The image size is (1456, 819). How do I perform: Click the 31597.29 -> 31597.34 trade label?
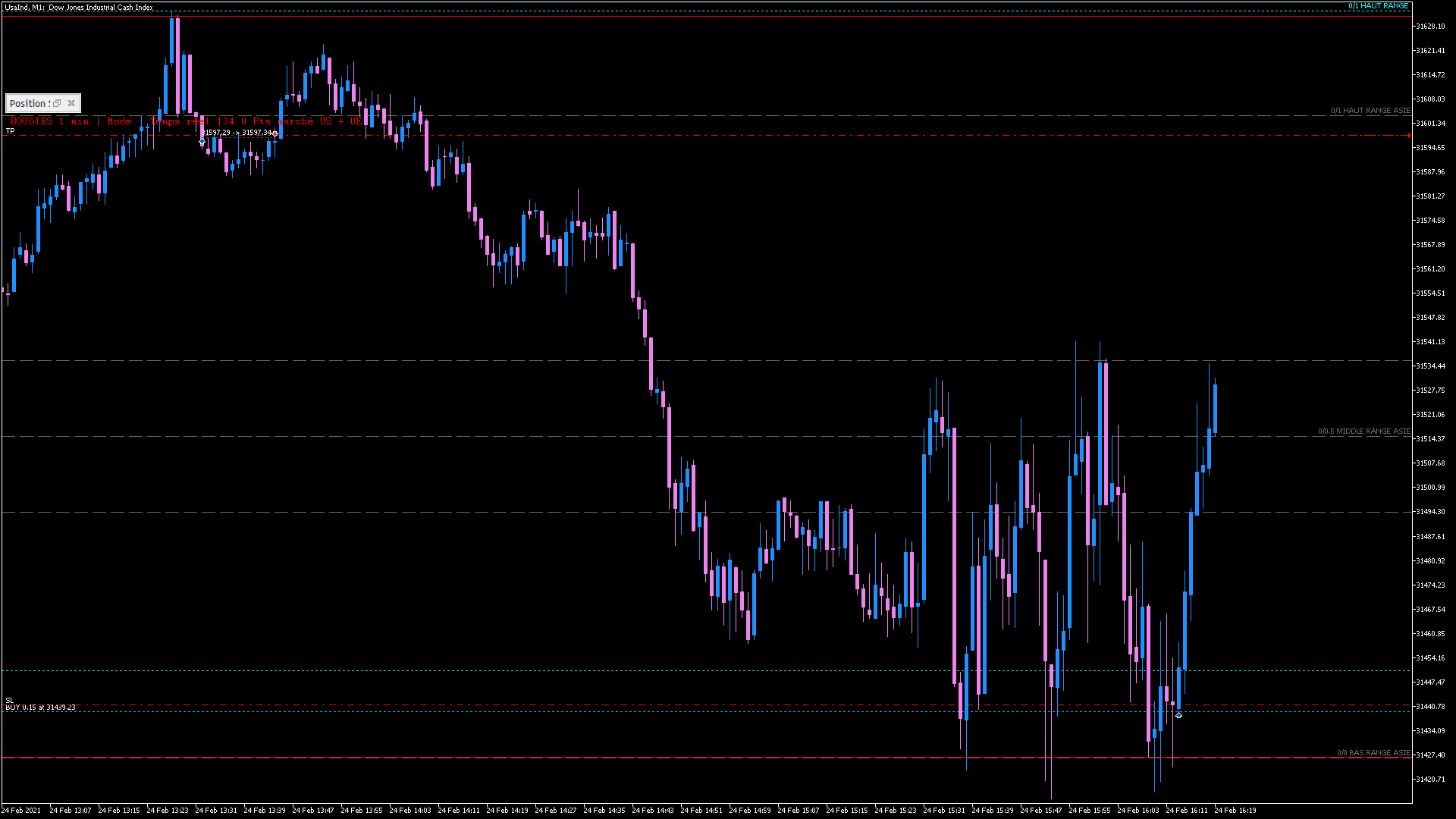coord(237,133)
